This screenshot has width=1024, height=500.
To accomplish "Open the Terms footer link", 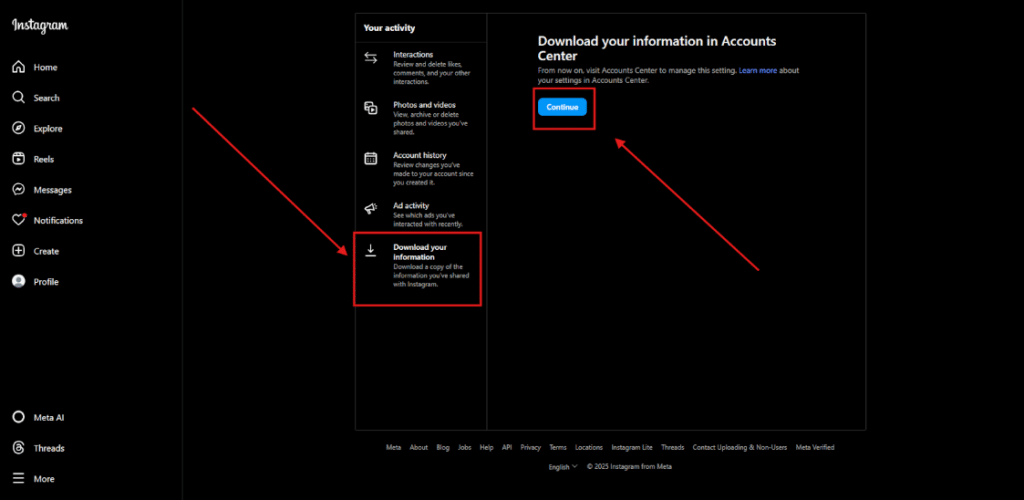I will [x=558, y=448].
